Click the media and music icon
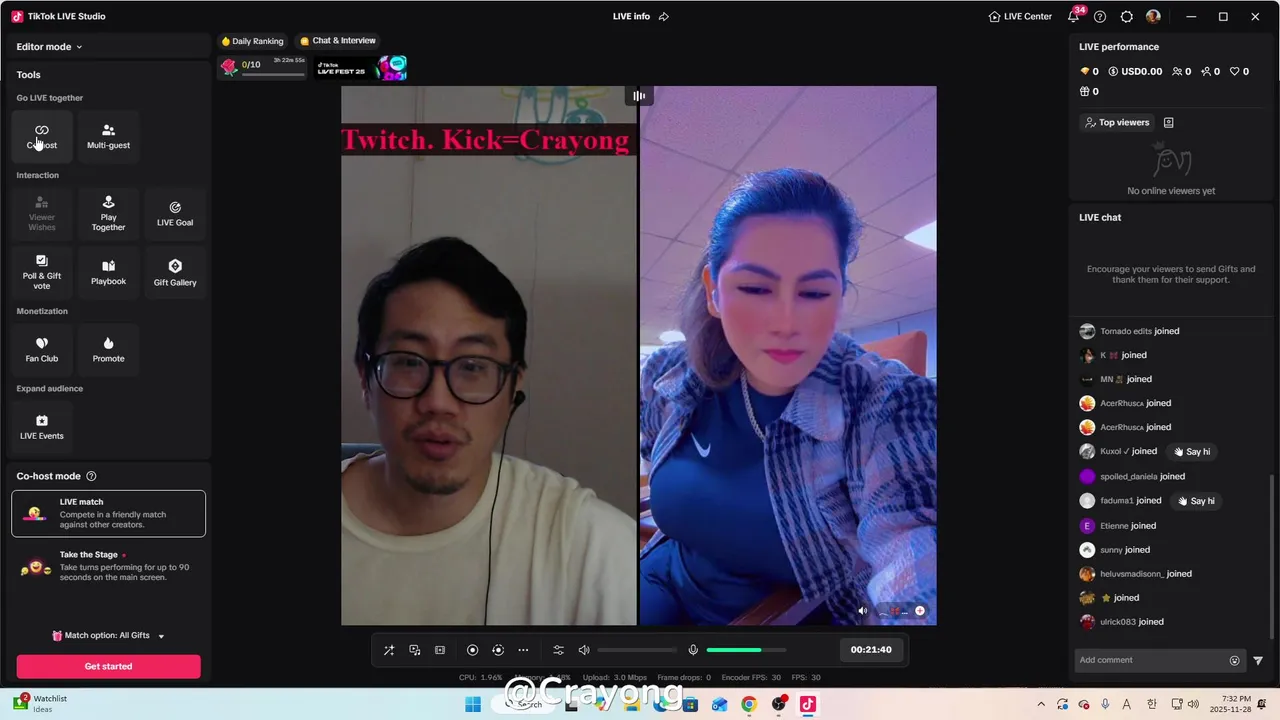This screenshot has width=1280, height=720. pyautogui.click(x=415, y=650)
